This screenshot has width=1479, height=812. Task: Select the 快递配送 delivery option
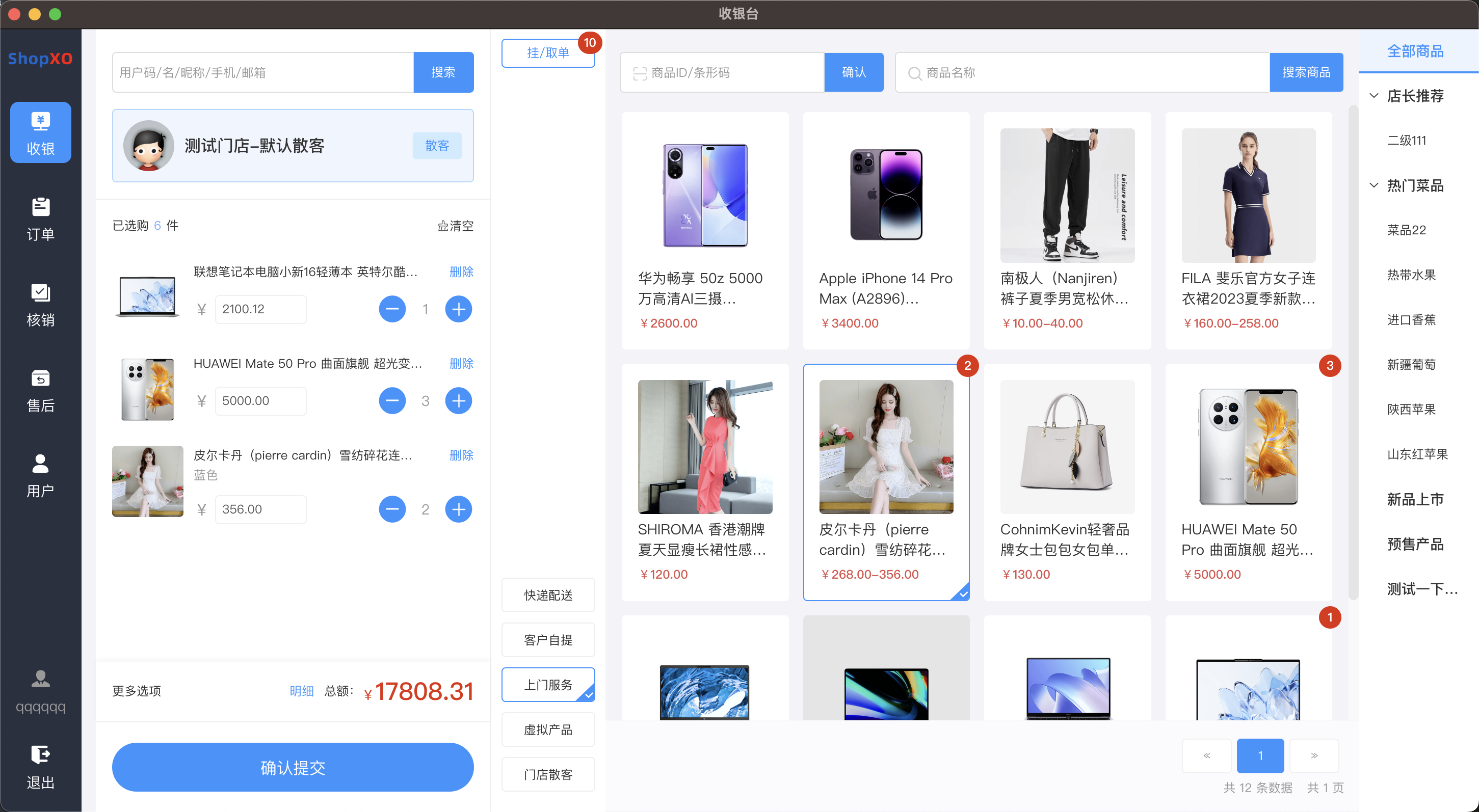(548, 595)
